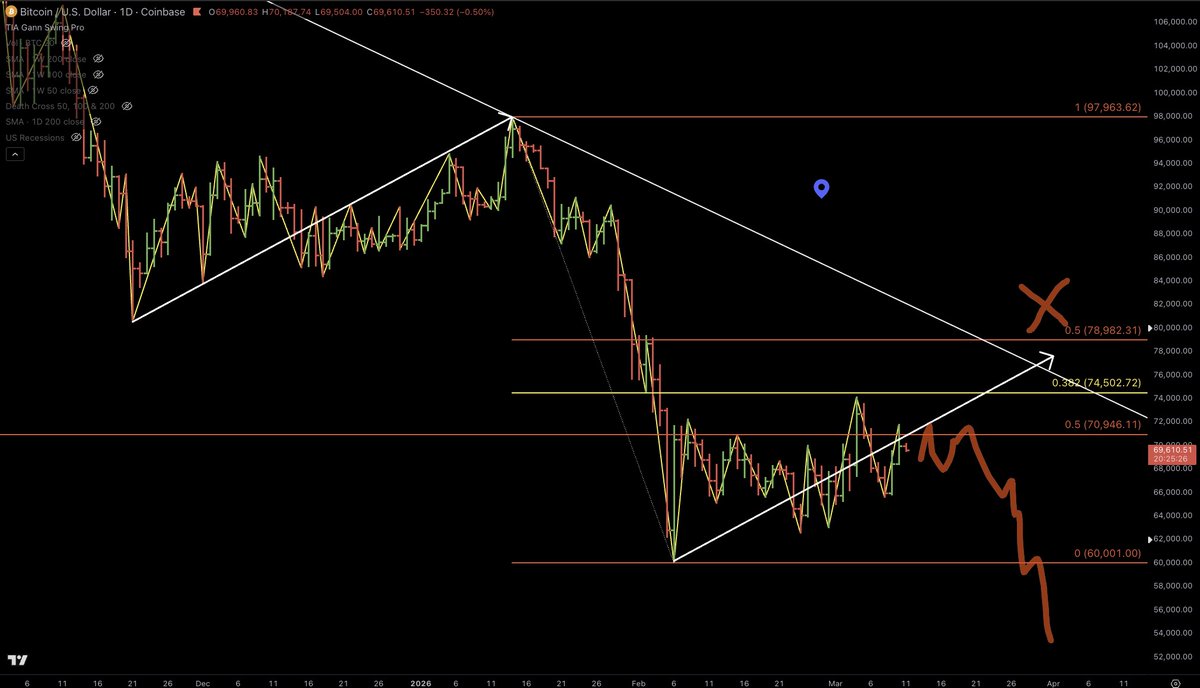Click the Bitcoin symbol logo icon
The width and height of the screenshot is (1200, 688).
[x=12, y=12]
